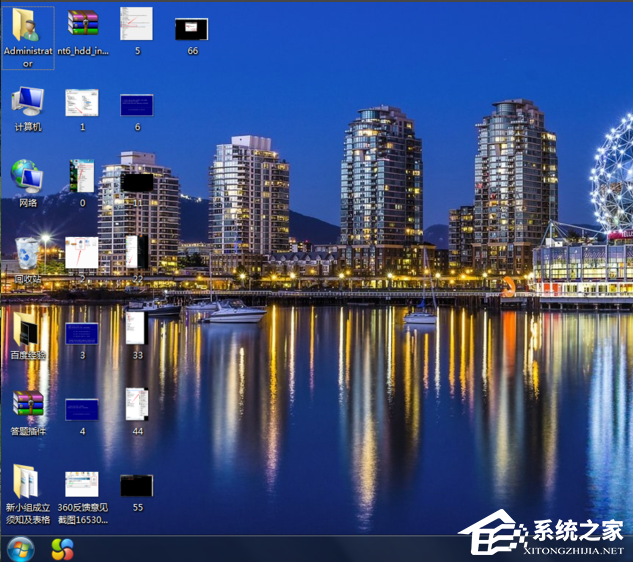Open the Windows Start menu button
Viewport: 633px width, 564px height.
click(20, 549)
